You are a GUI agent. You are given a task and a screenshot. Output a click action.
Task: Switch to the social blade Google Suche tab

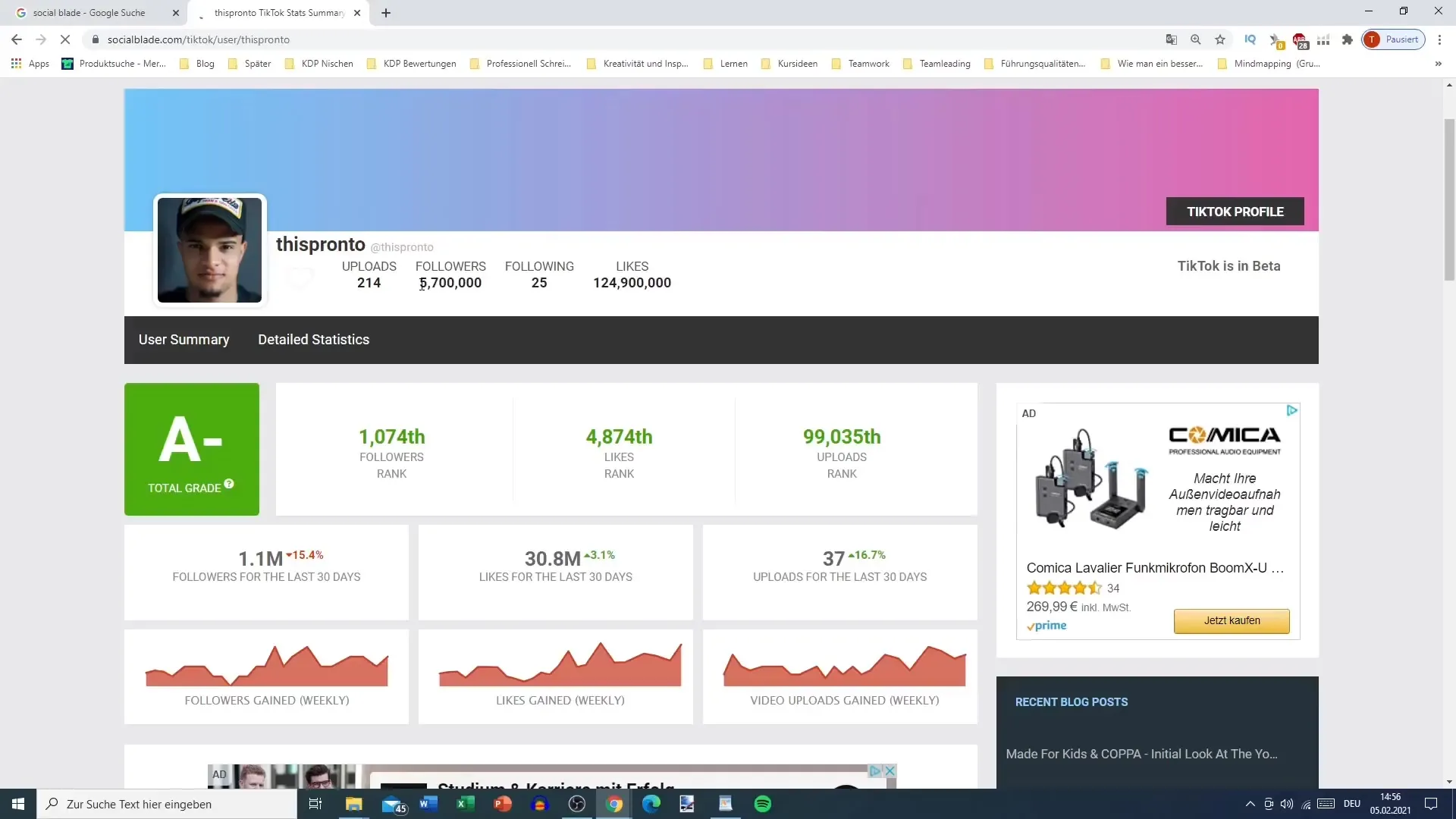click(89, 13)
